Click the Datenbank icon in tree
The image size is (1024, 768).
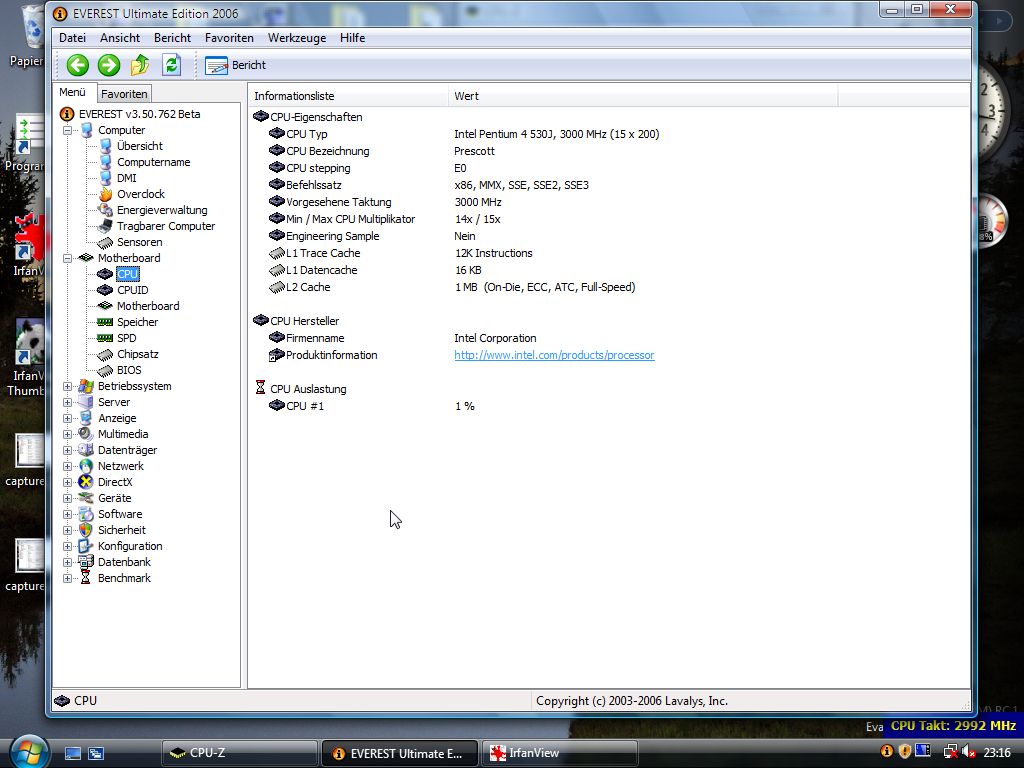pos(86,562)
